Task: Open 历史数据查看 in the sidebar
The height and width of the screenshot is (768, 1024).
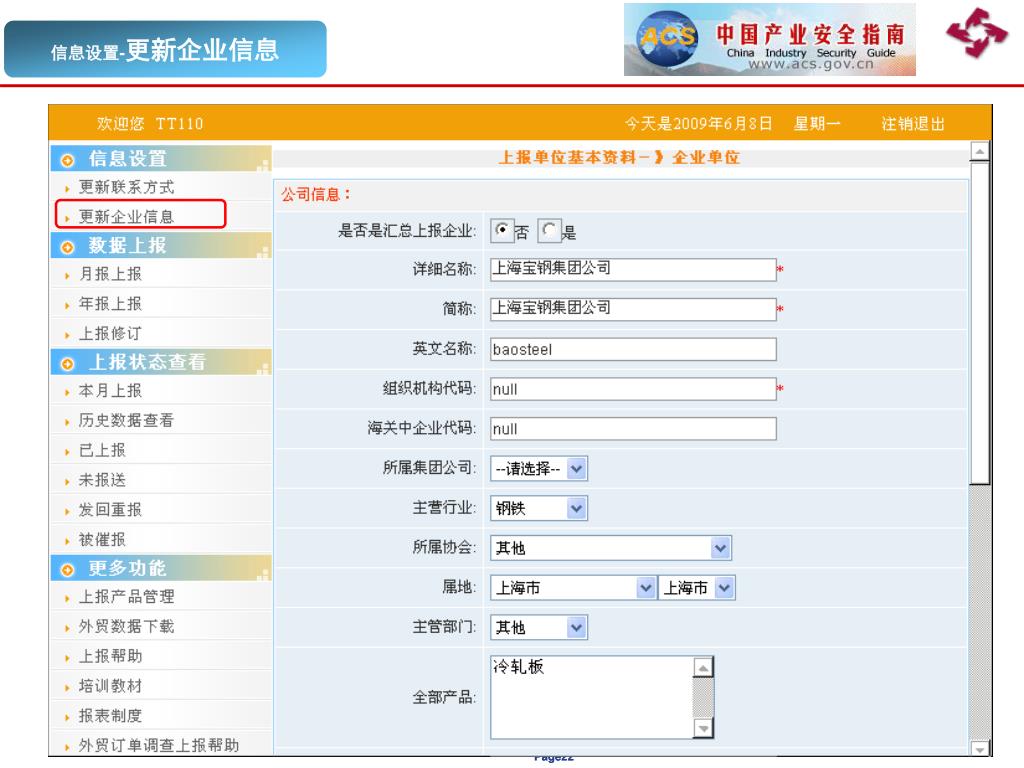Action: [x=126, y=421]
